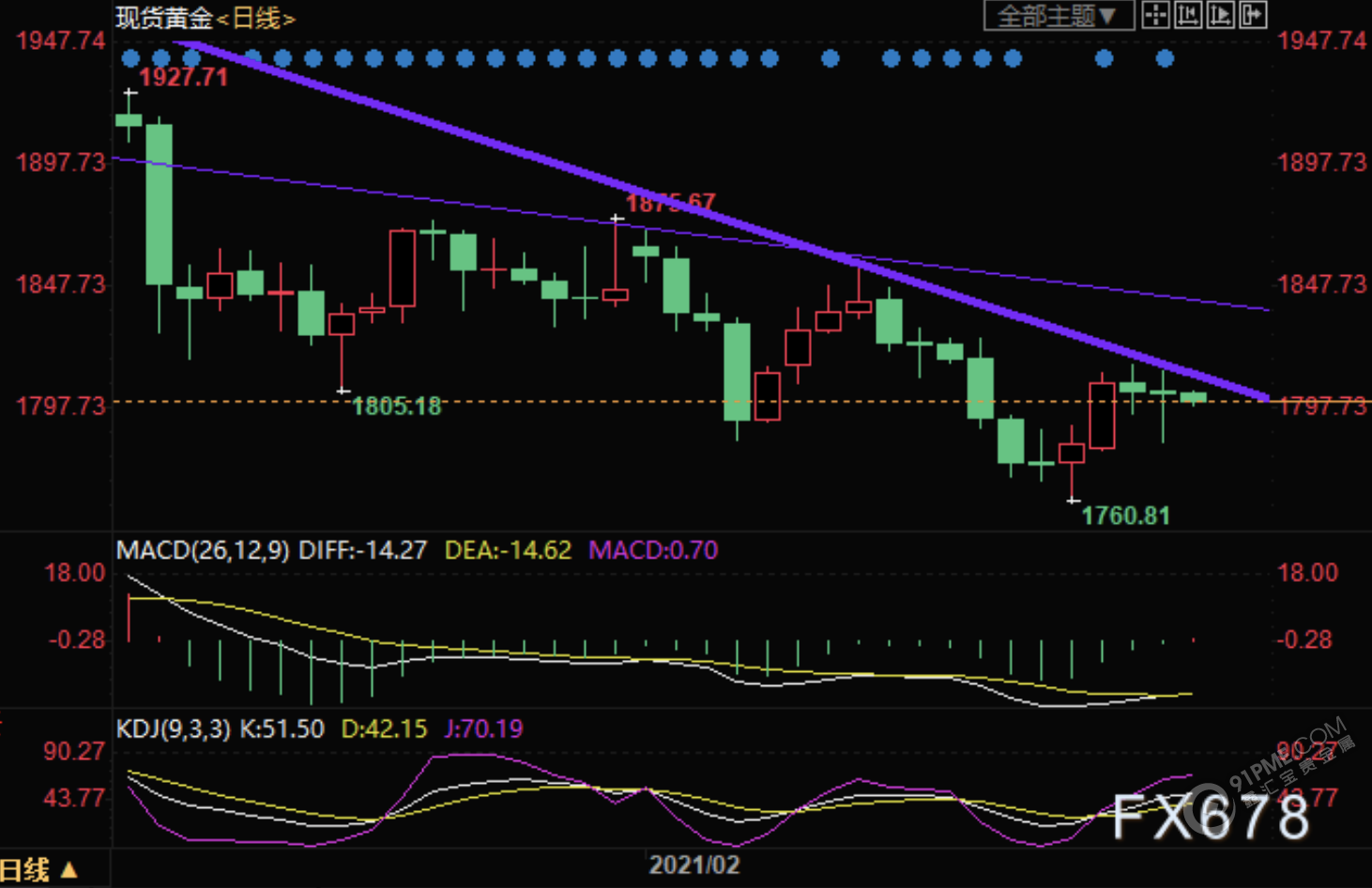Click the DIFF:-14.27 value
The width and height of the screenshot is (1372, 888).
click(362, 550)
